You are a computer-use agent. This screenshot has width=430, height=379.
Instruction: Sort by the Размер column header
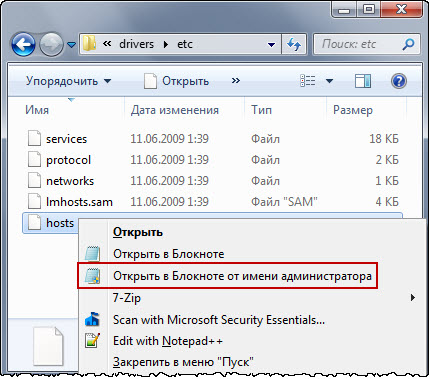pyautogui.click(x=353, y=110)
